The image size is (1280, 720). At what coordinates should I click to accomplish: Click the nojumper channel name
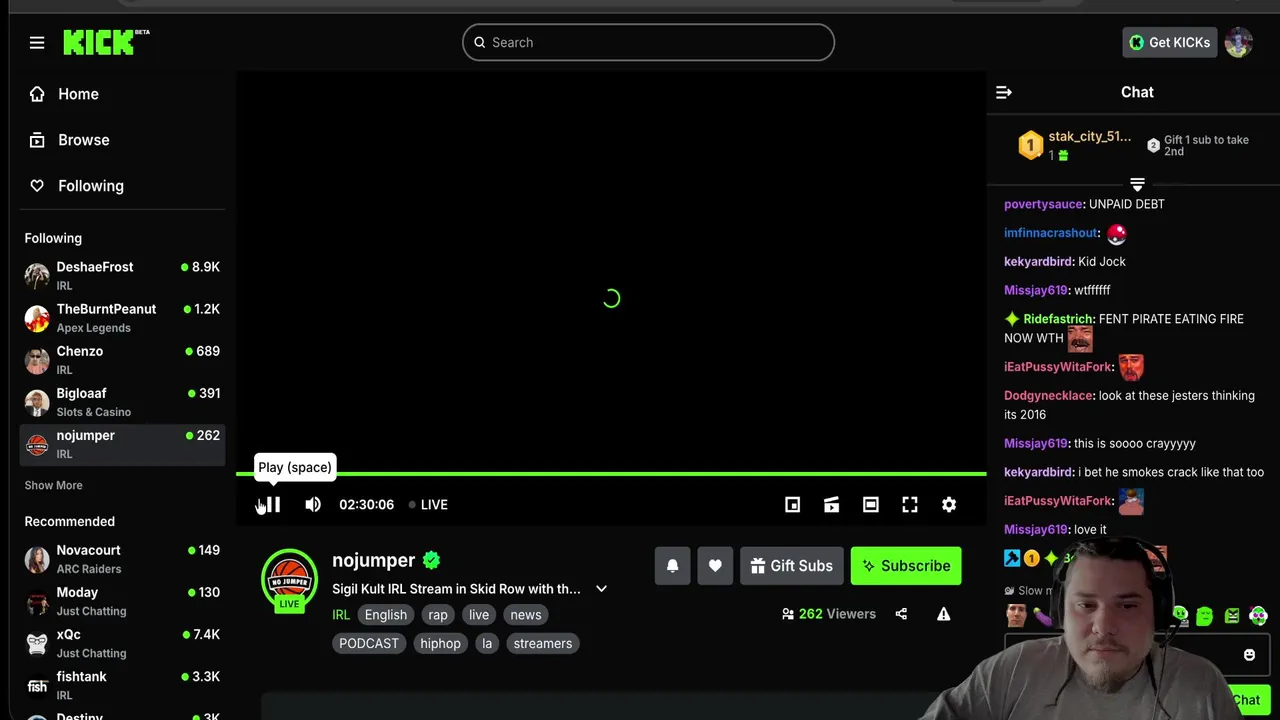coord(373,560)
